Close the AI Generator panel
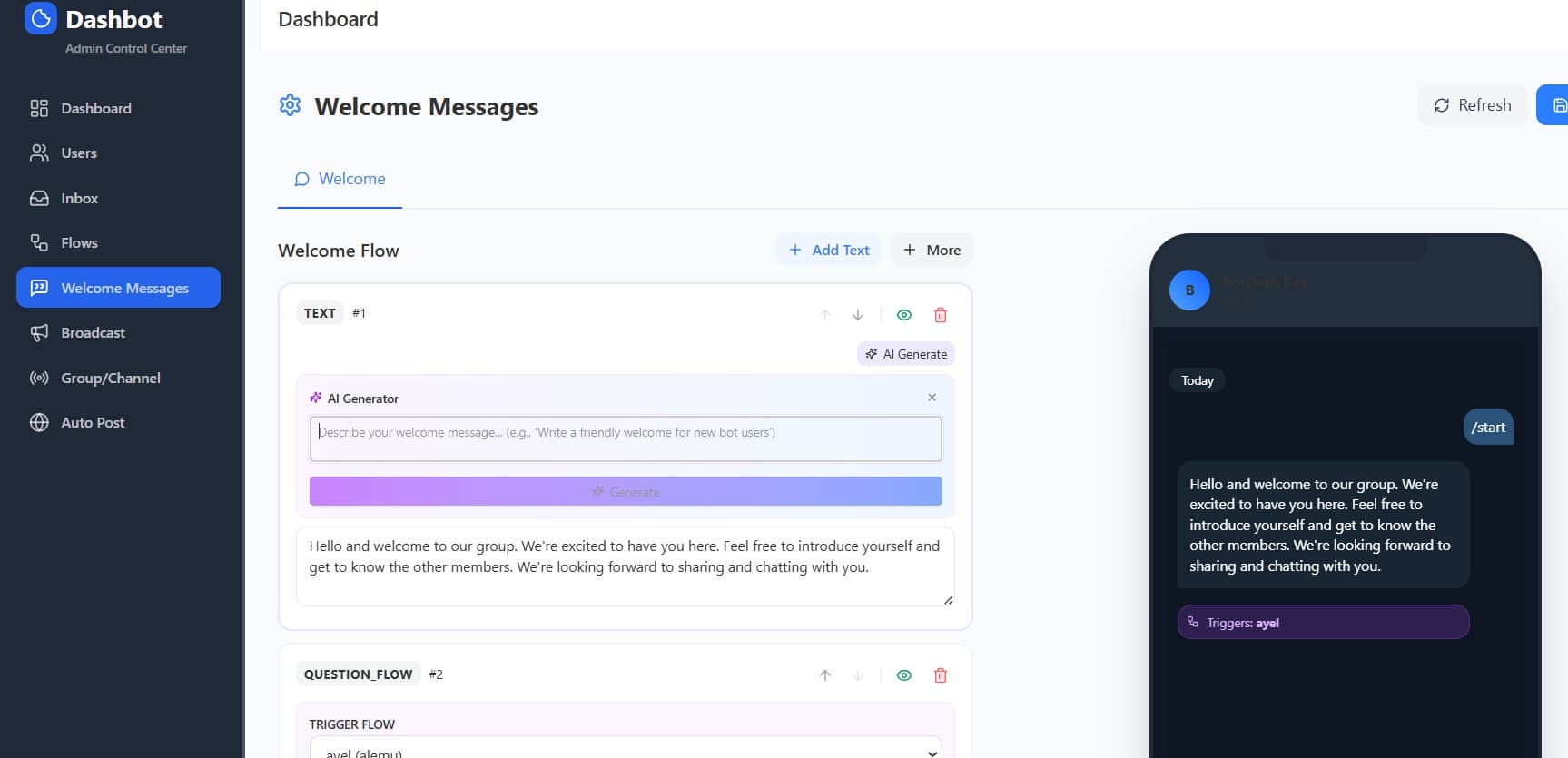This screenshot has width=1568, height=758. pyautogui.click(x=932, y=398)
